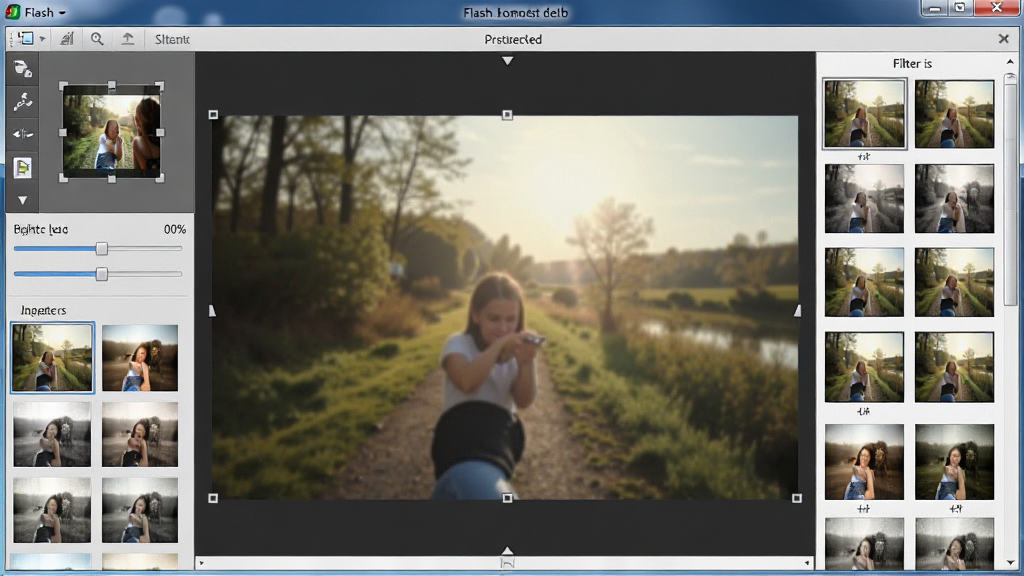Viewport: 1024px width, 576px height.
Task: Click the Filter panel vertical scrollbar thumb
Action: (1010, 189)
